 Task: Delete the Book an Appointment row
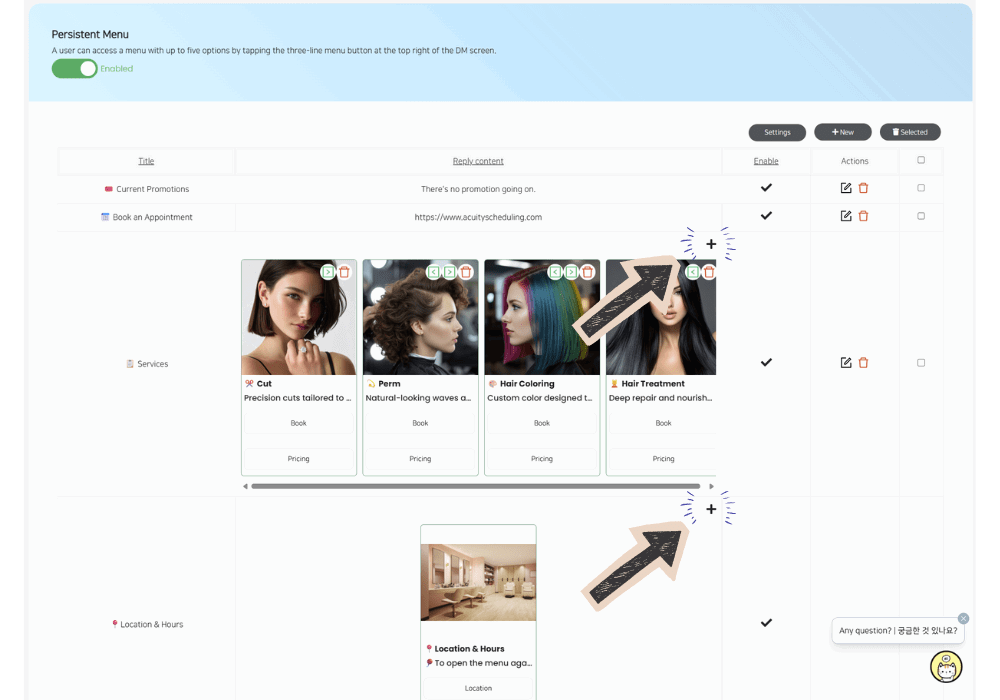[x=864, y=216]
